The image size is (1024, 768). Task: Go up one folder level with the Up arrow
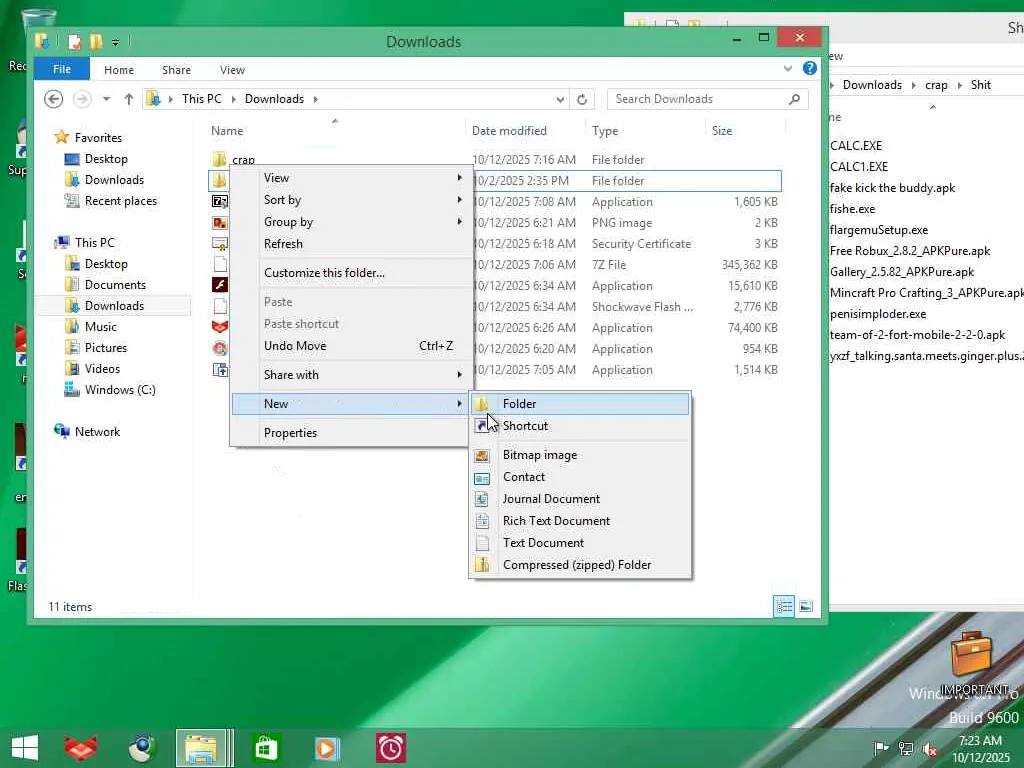coord(129,99)
